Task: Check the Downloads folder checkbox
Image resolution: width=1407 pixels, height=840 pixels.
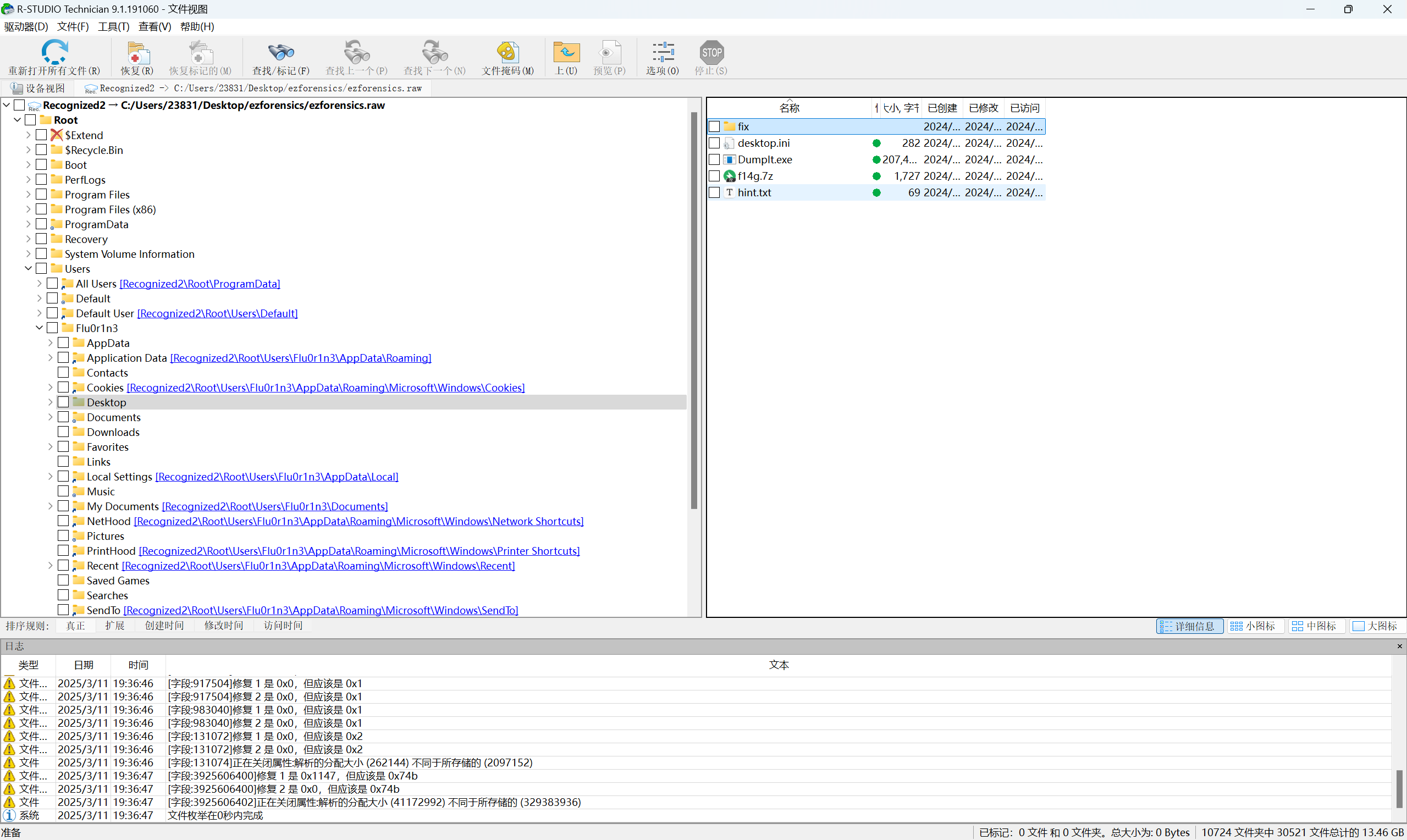Action: tap(63, 432)
